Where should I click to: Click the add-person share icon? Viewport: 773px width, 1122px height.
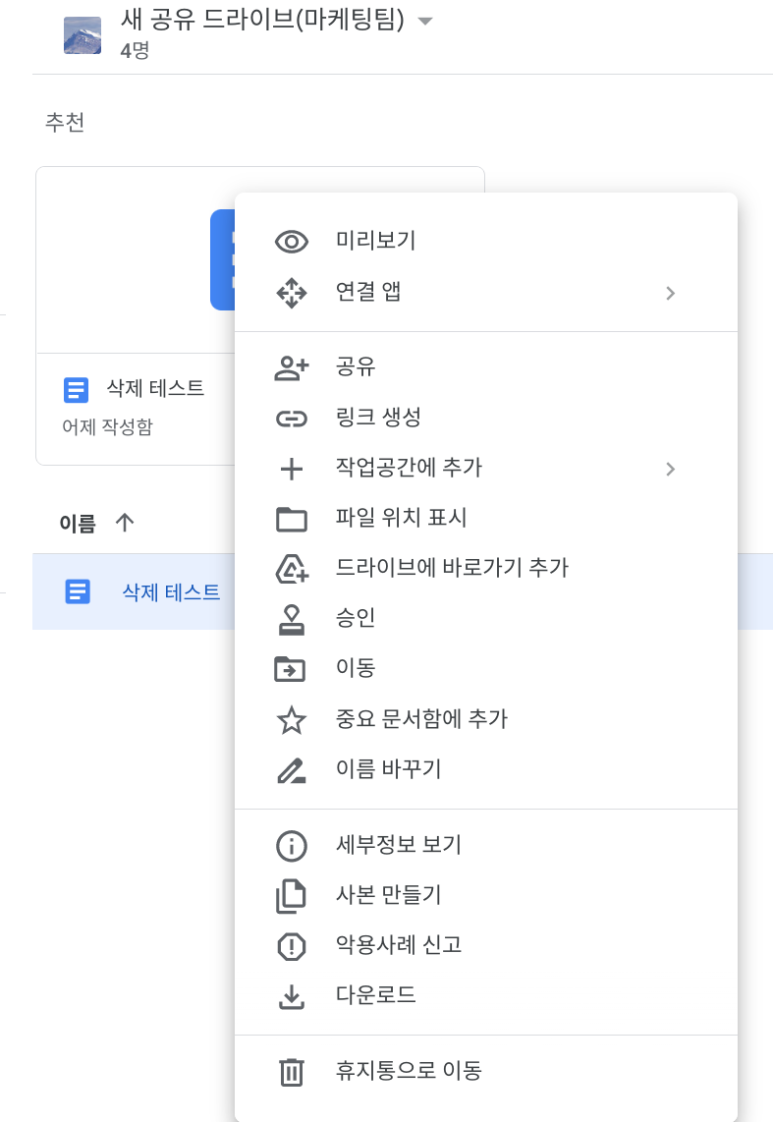point(291,368)
